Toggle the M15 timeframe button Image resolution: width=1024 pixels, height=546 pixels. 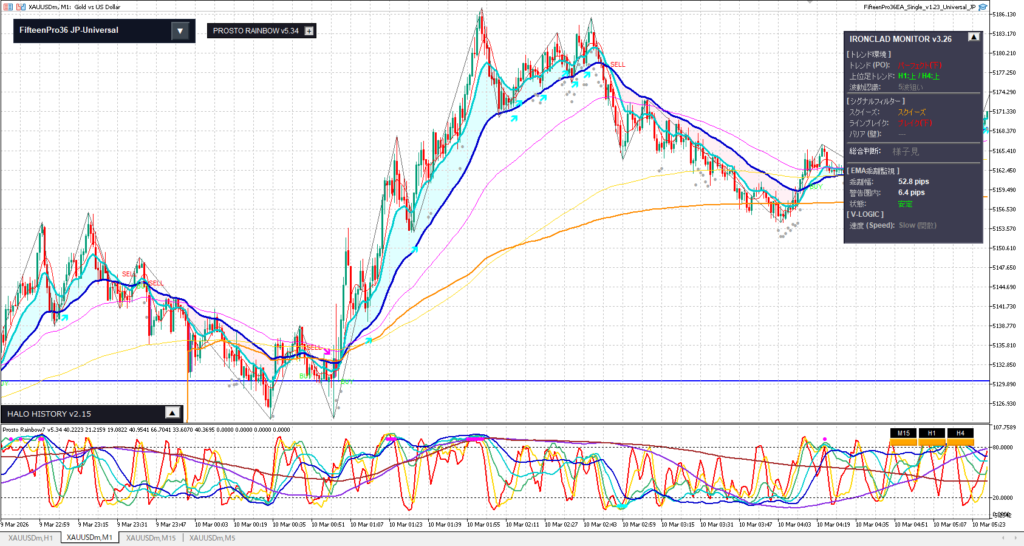(x=903, y=433)
